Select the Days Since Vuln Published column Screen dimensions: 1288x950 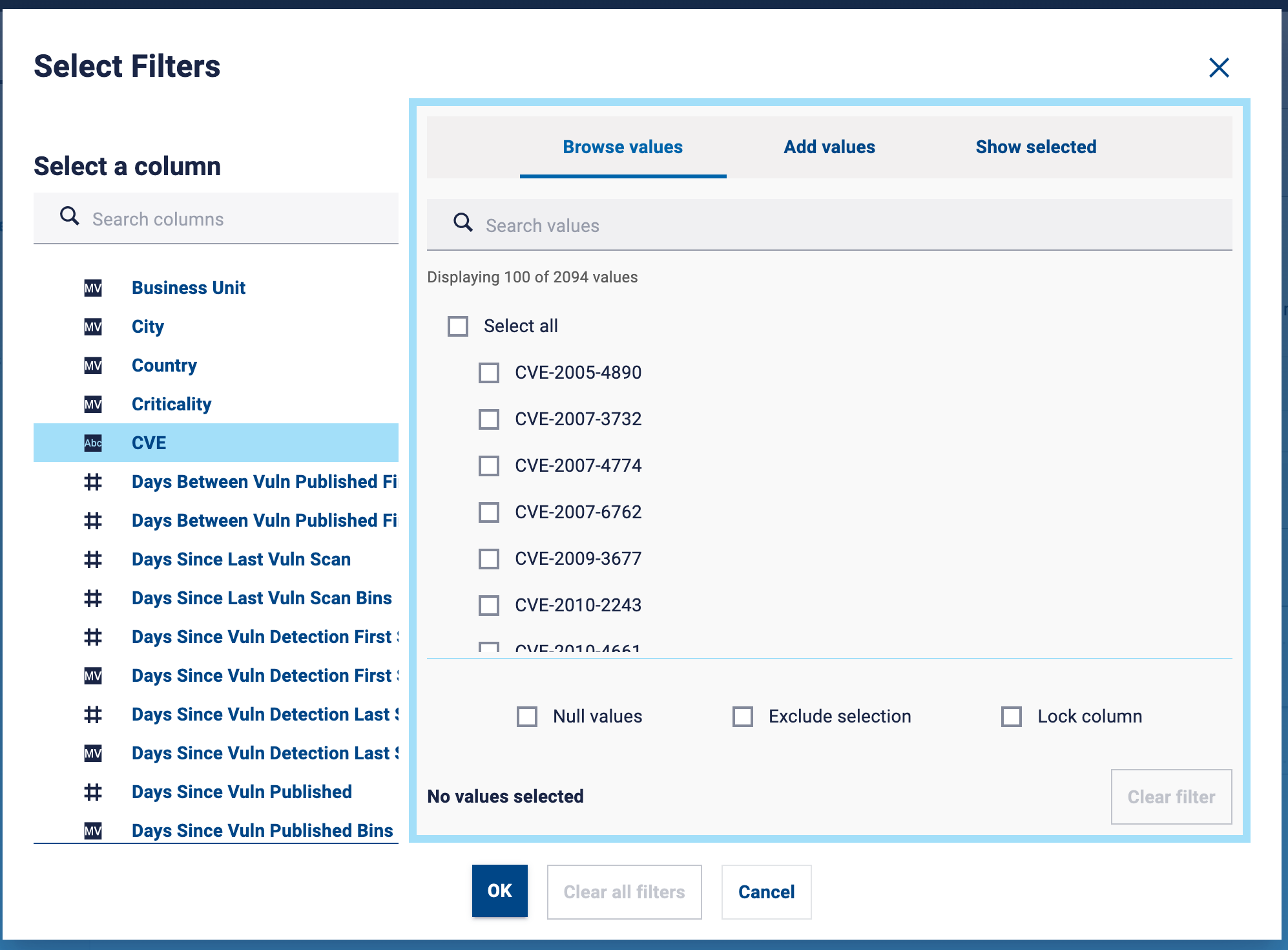point(216,792)
